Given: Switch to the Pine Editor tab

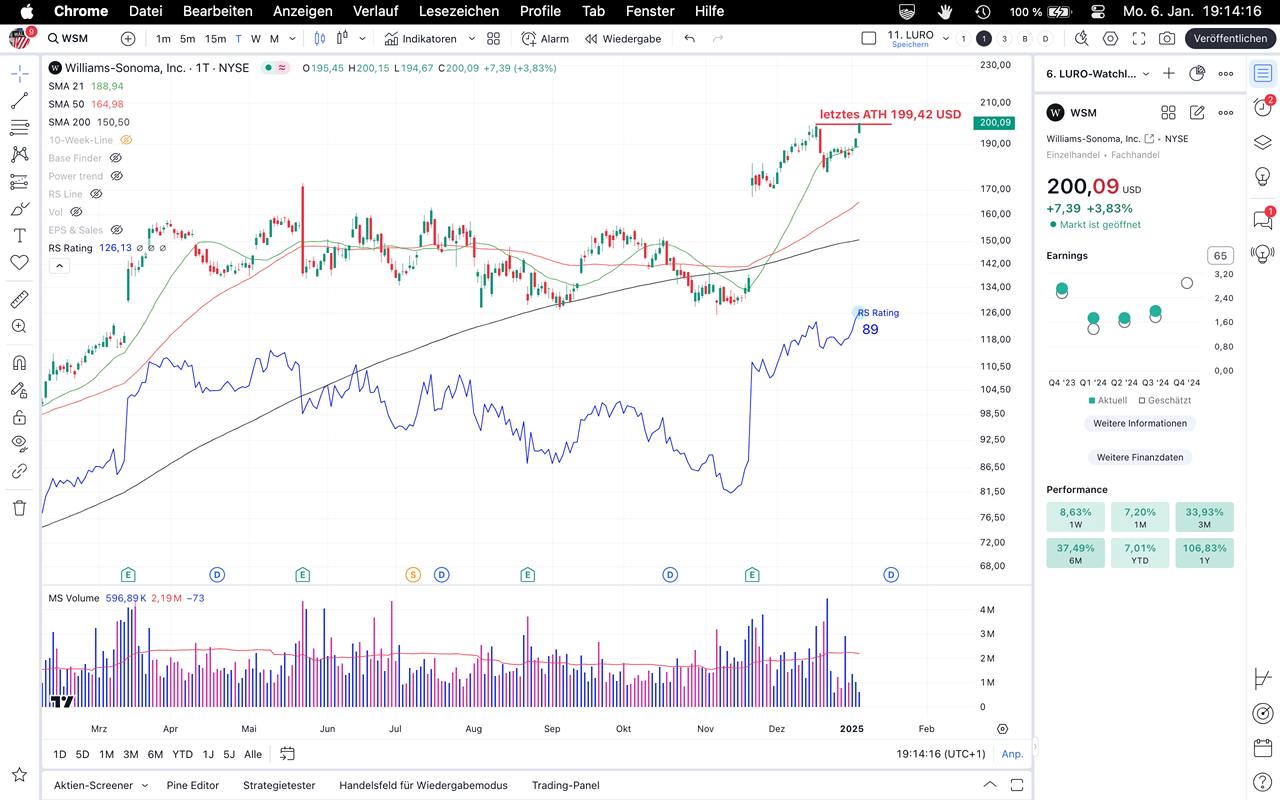Looking at the screenshot, I should [193, 785].
